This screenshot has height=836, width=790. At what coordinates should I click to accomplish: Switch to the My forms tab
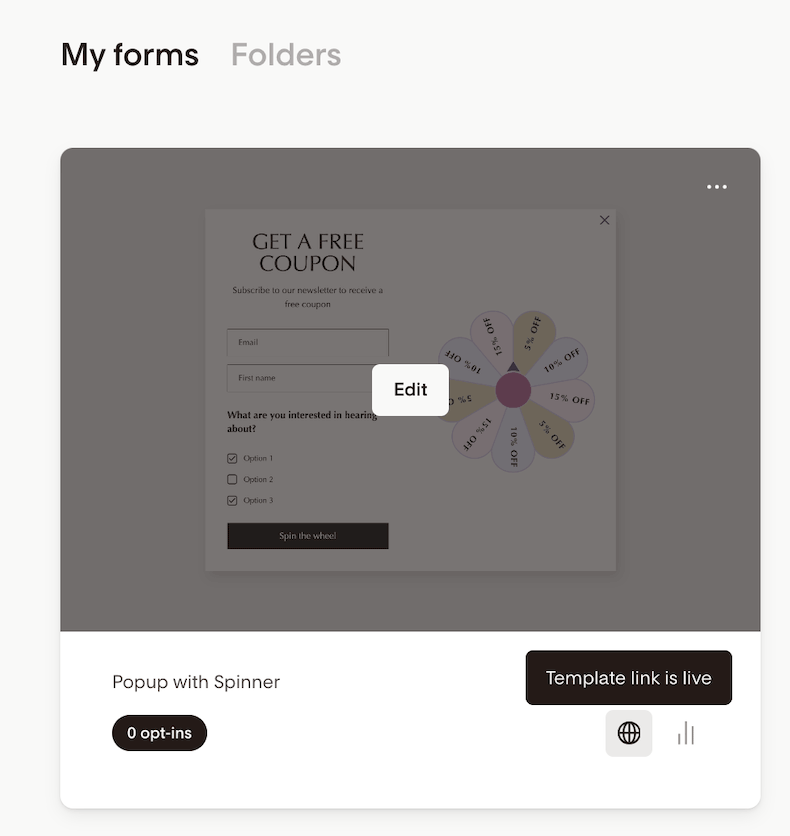point(130,55)
